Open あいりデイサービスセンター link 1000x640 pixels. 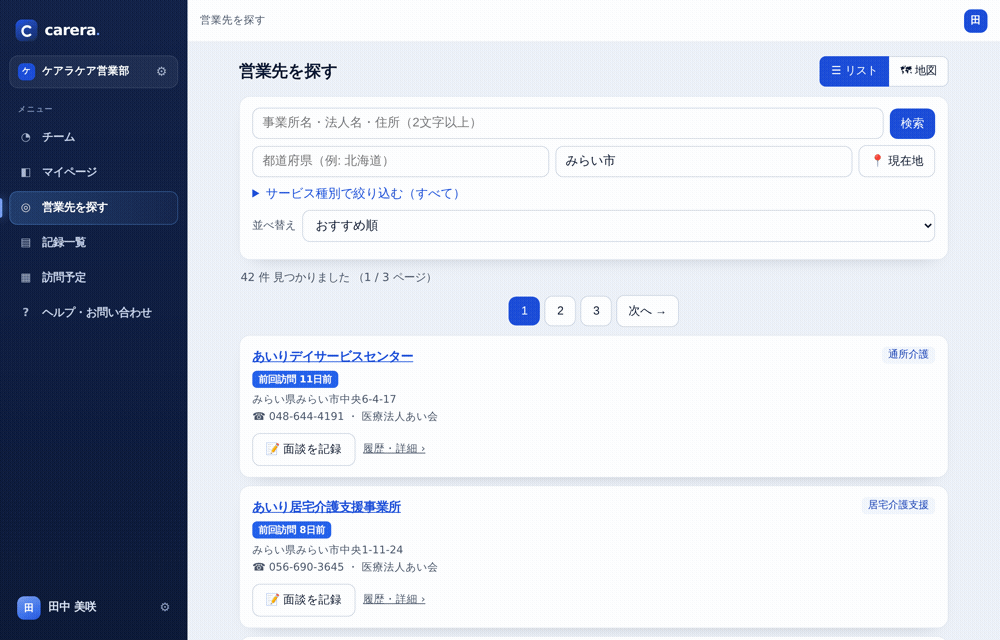point(332,356)
